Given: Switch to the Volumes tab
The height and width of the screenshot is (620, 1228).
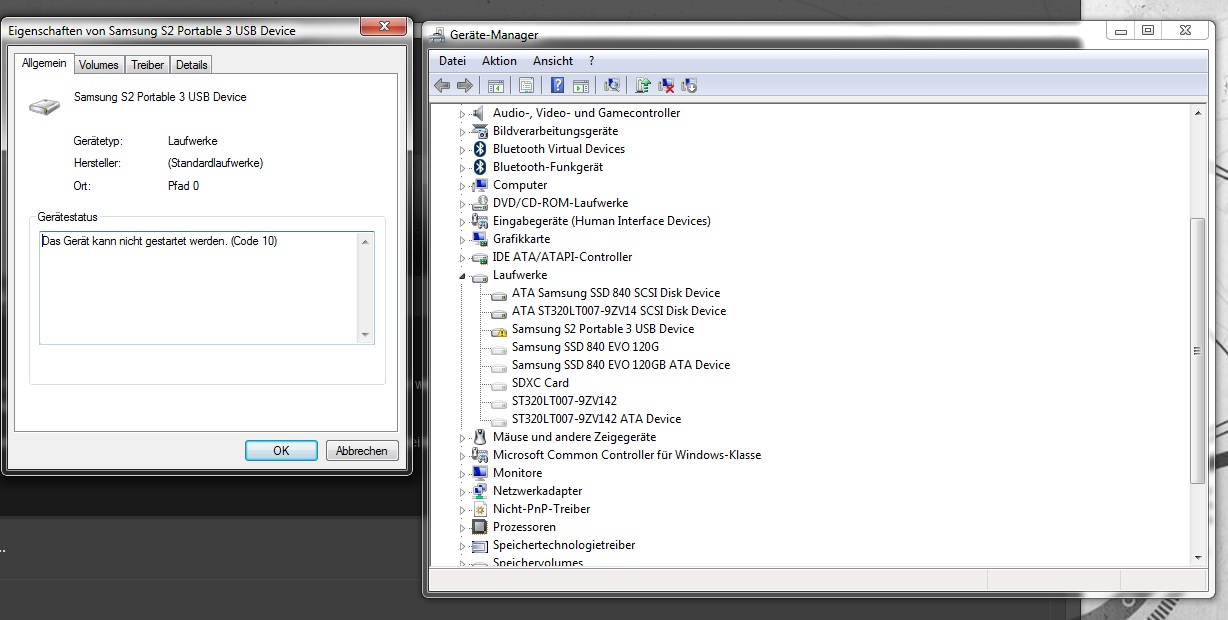Looking at the screenshot, I should [99, 65].
